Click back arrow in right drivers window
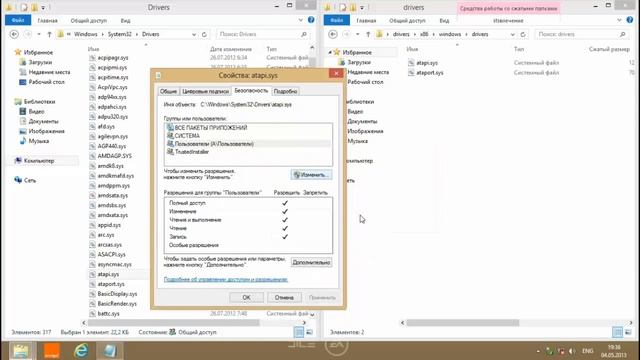 (333, 34)
